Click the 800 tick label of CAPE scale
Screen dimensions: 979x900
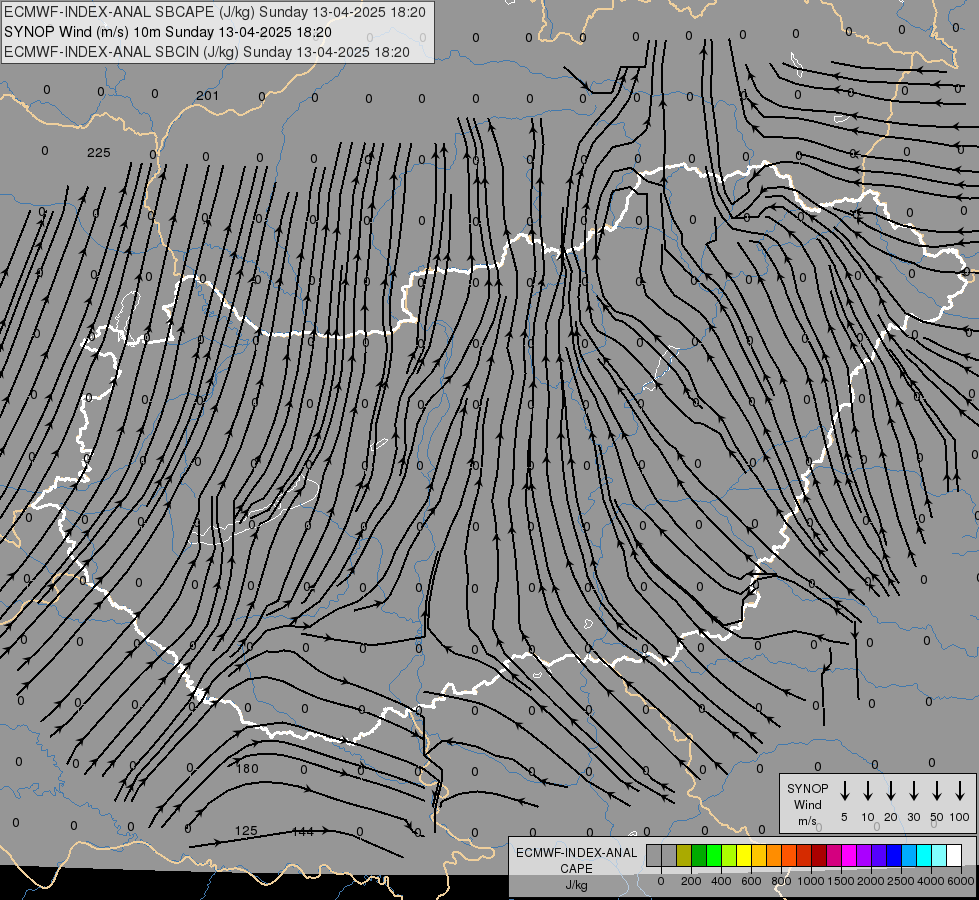click(x=781, y=881)
